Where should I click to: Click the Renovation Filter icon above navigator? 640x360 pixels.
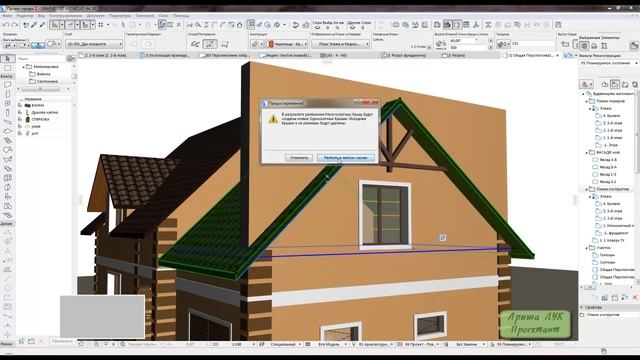coord(568,56)
